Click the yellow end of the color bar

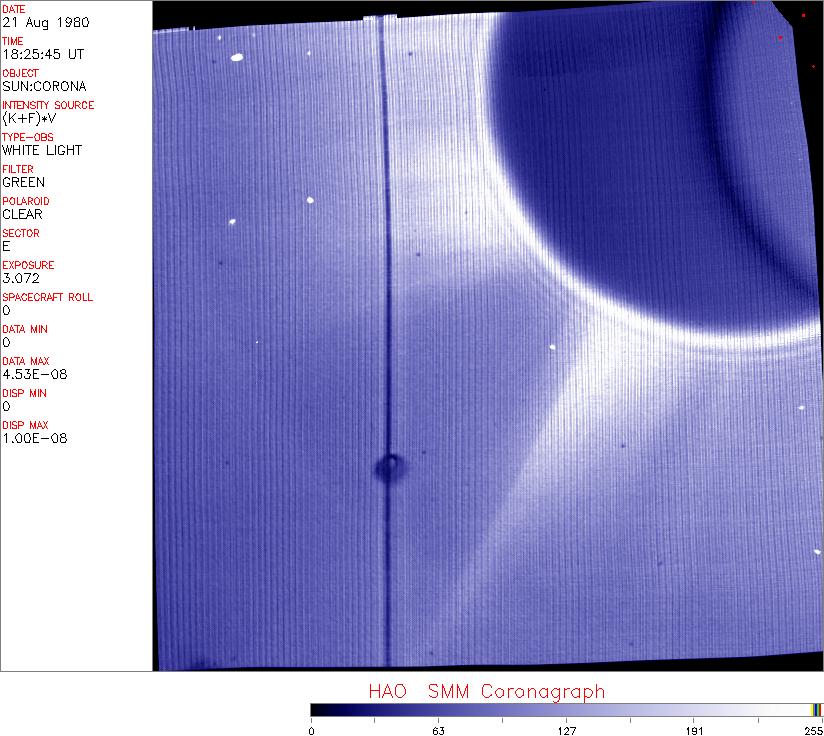[816, 709]
